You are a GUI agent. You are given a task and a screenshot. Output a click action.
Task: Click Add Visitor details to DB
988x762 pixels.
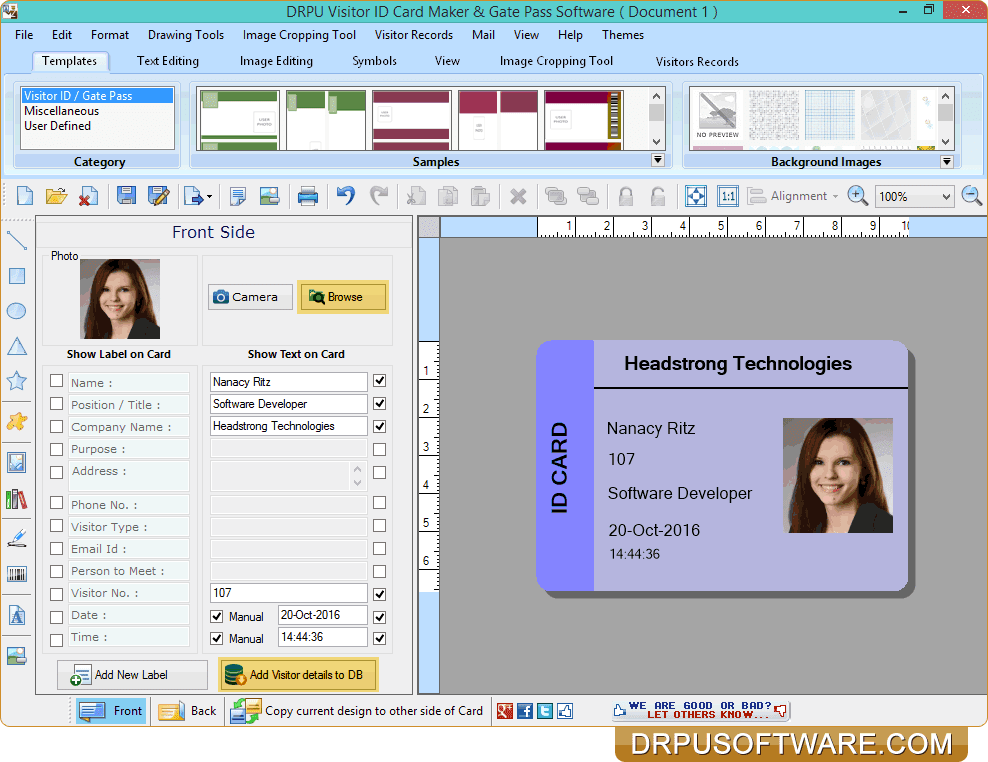(x=297, y=674)
